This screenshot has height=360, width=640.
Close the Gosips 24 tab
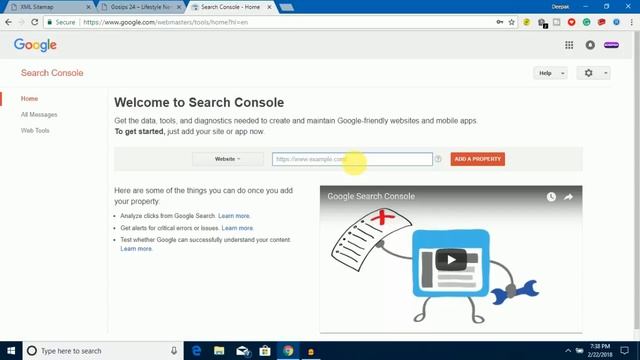click(179, 7)
